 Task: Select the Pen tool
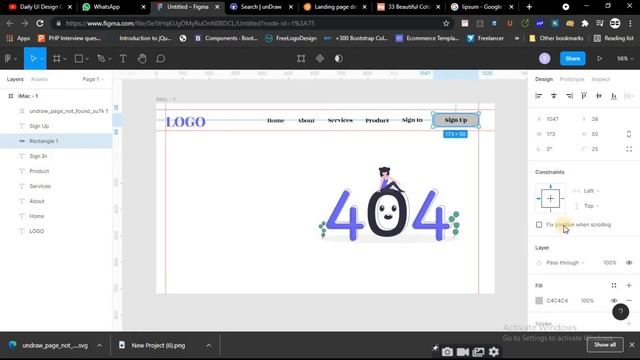pyautogui.click(x=101, y=59)
